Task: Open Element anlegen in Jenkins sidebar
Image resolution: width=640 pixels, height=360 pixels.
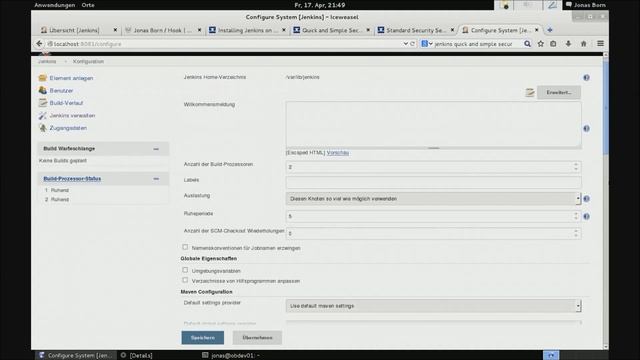Action: tap(71, 78)
